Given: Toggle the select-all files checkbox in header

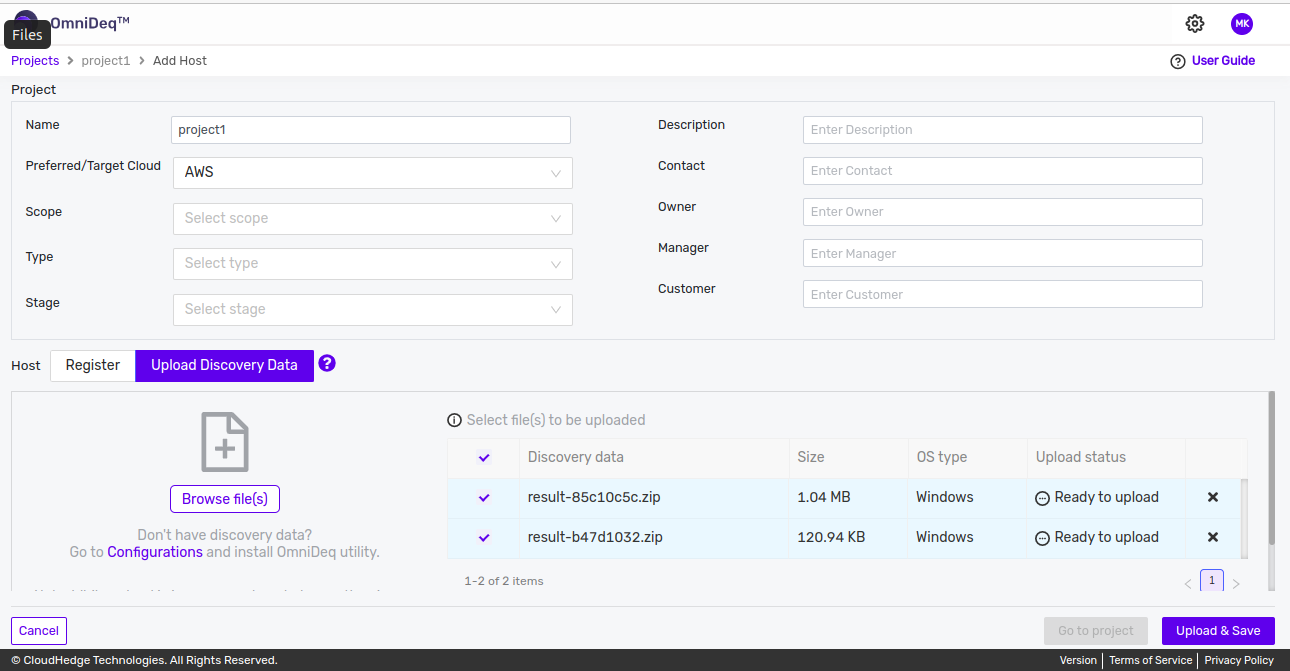Looking at the screenshot, I should (485, 457).
